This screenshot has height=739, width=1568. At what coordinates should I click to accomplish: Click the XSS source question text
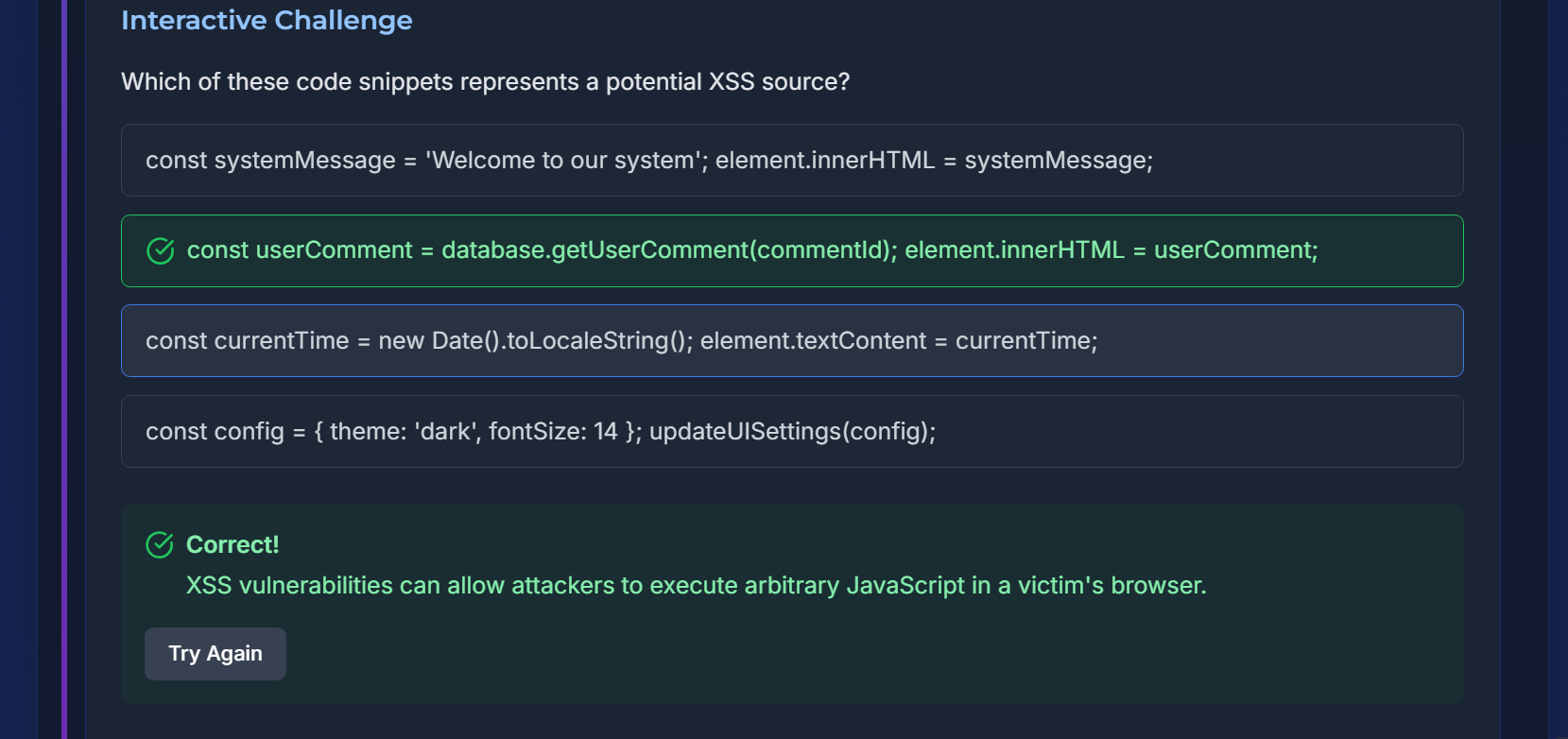[x=485, y=82]
